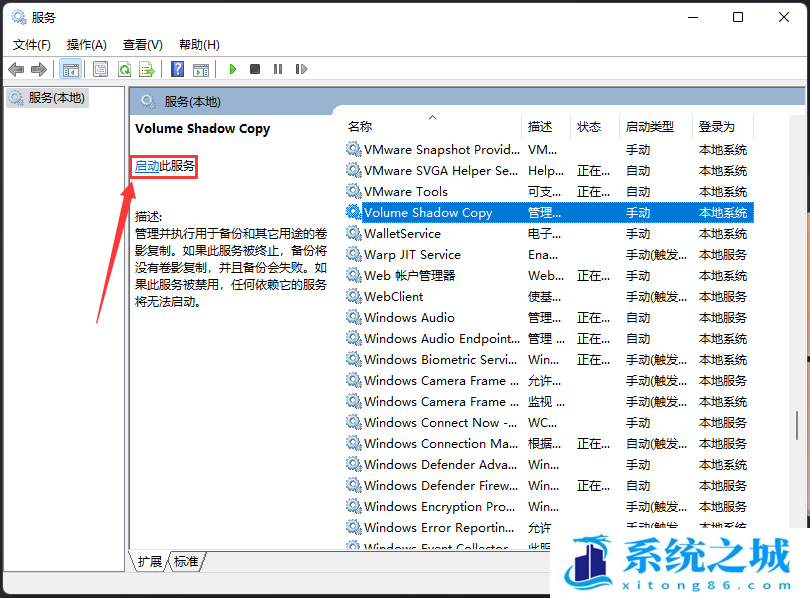Stop service with square stop icon
This screenshot has width=810, height=598.
[255, 69]
